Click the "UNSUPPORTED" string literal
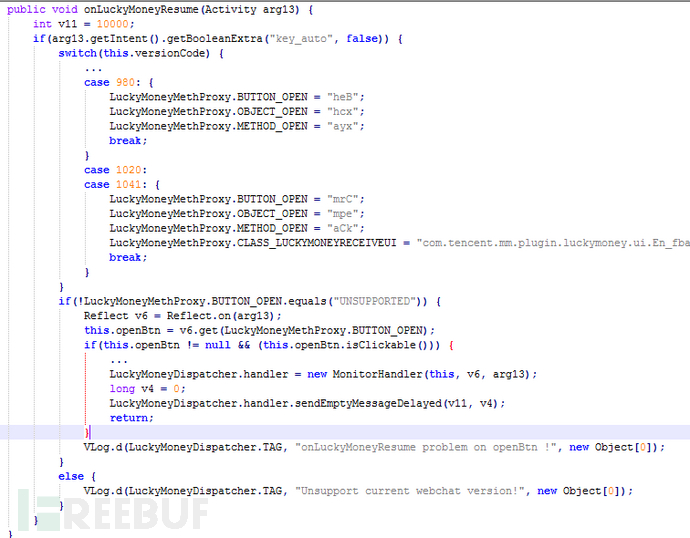The height and width of the screenshot is (538, 690). pos(375,301)
